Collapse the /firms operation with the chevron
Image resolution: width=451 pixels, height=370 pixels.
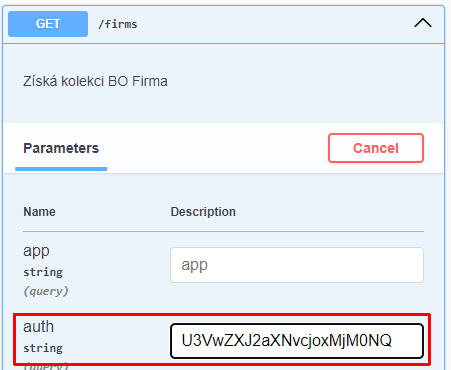click(423, 24)
